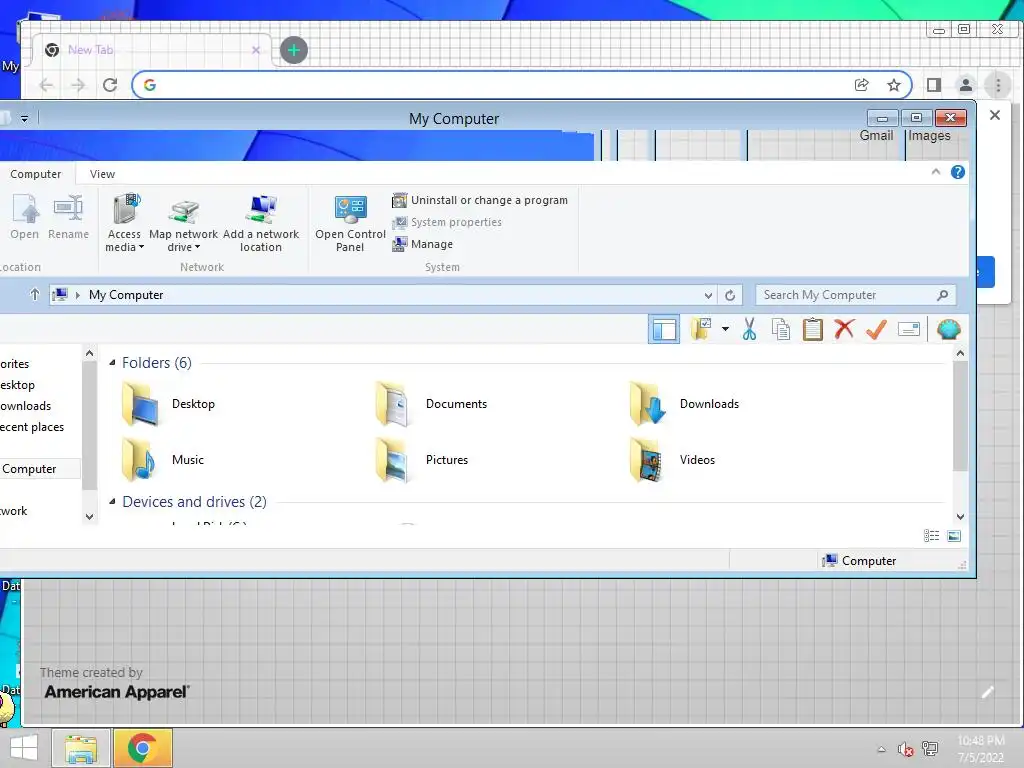The width and height of the screenshot is (1024, 768).
Task: Select the Desktop folder
Action: [168, 404]
